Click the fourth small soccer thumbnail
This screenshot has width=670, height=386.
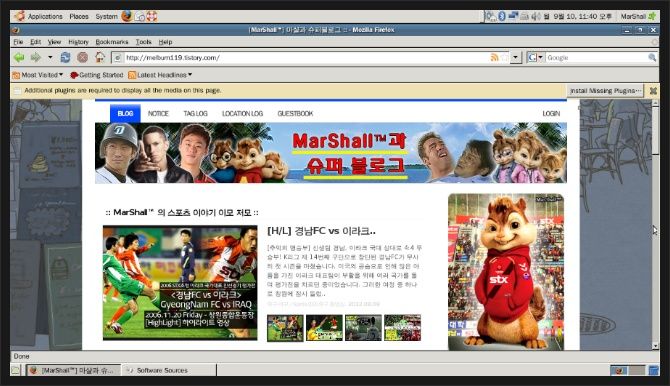click(x=403, y=328)
